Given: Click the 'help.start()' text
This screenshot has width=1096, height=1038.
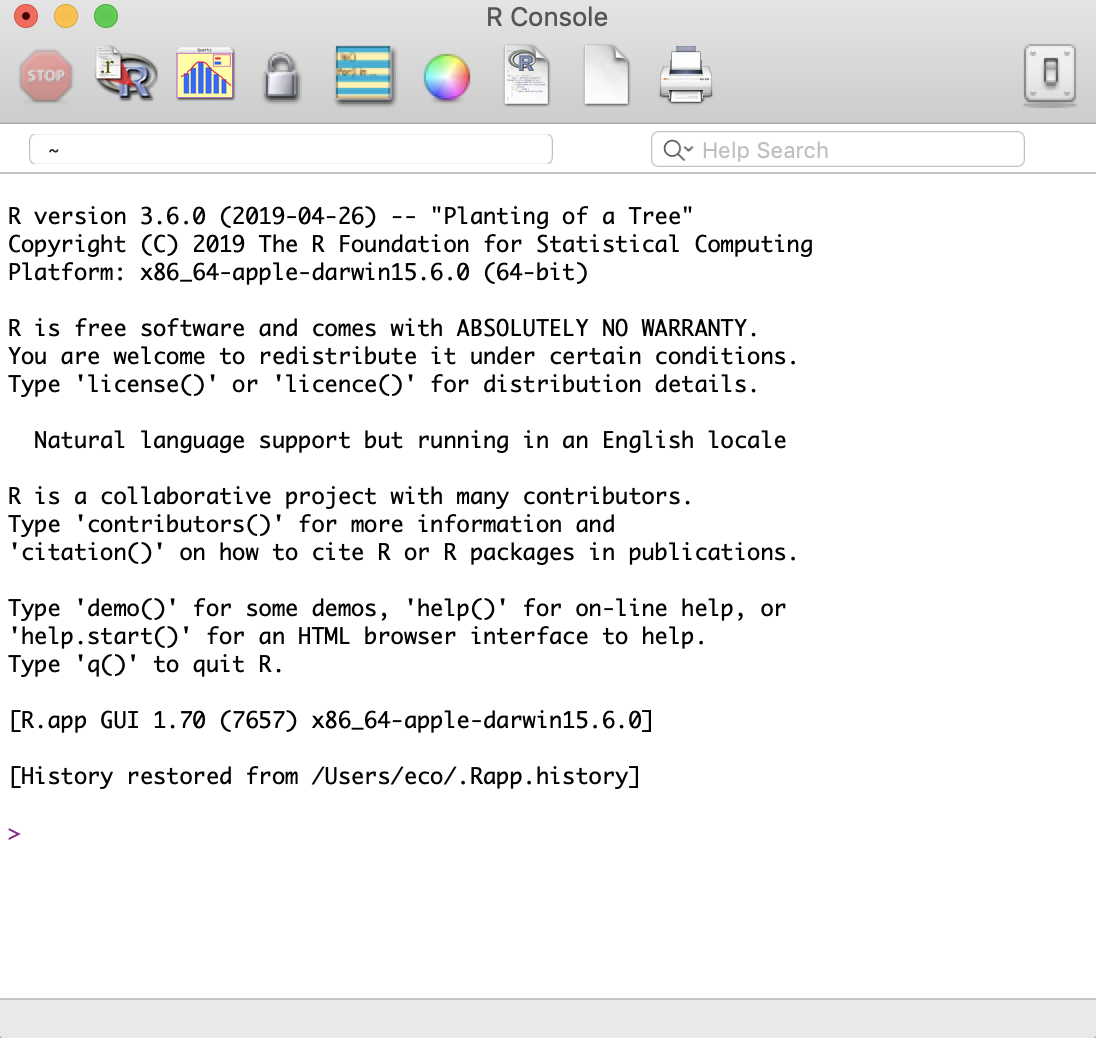Looking at the screenshot, I should [99, 636].
